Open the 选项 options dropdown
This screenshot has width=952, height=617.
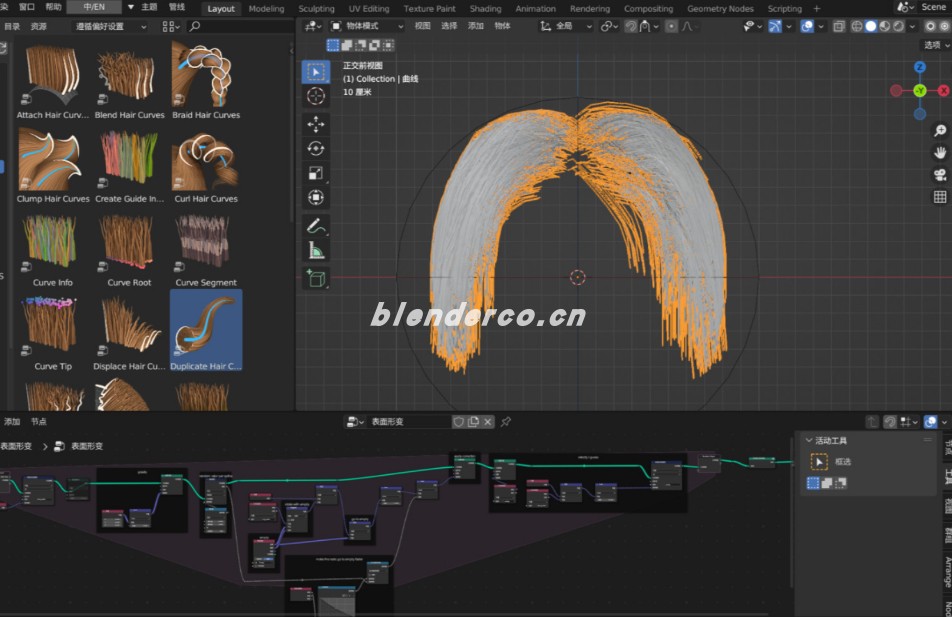pyautogui.click(x=936, y=45)
